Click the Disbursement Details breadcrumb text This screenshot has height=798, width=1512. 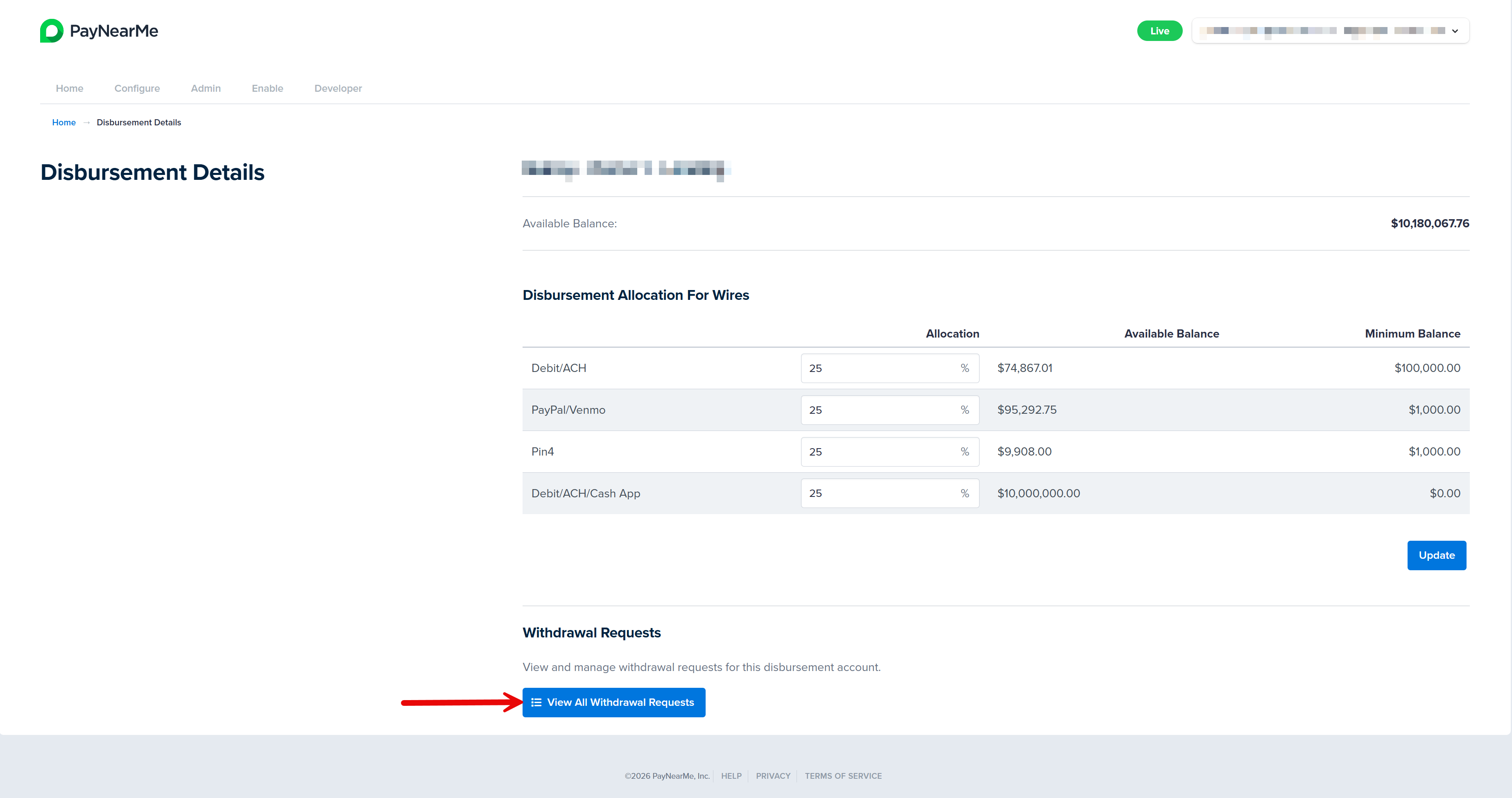coord(138,122)
